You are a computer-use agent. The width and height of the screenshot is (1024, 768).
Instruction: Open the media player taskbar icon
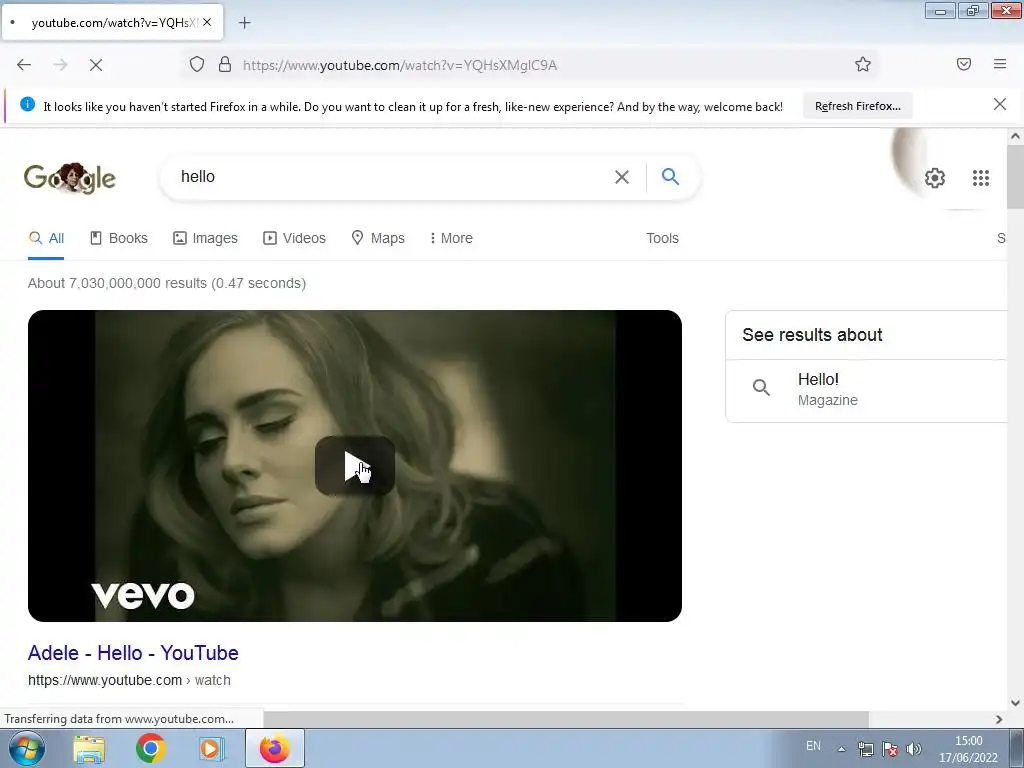tap(211, 748)
